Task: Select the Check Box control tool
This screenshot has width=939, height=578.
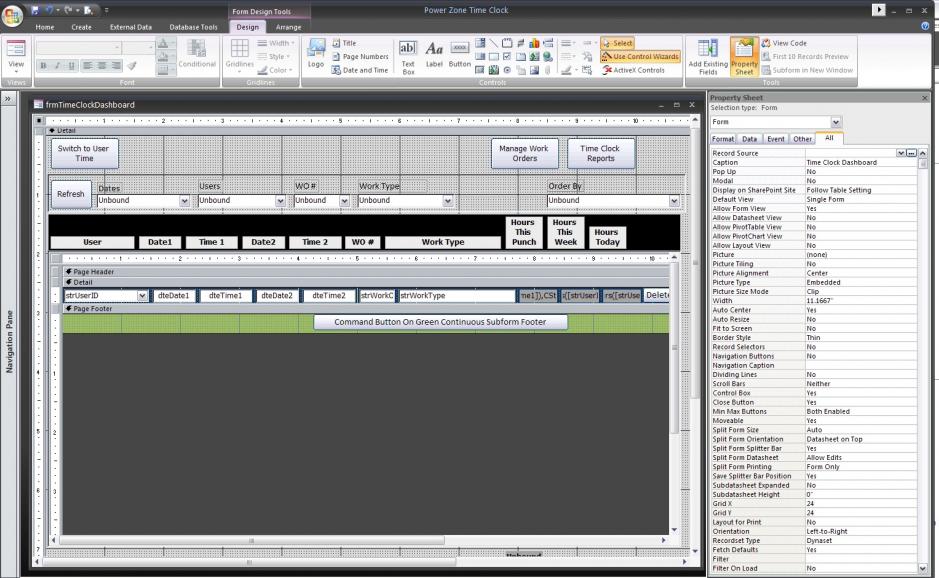Action: click(x=507, y=57)
